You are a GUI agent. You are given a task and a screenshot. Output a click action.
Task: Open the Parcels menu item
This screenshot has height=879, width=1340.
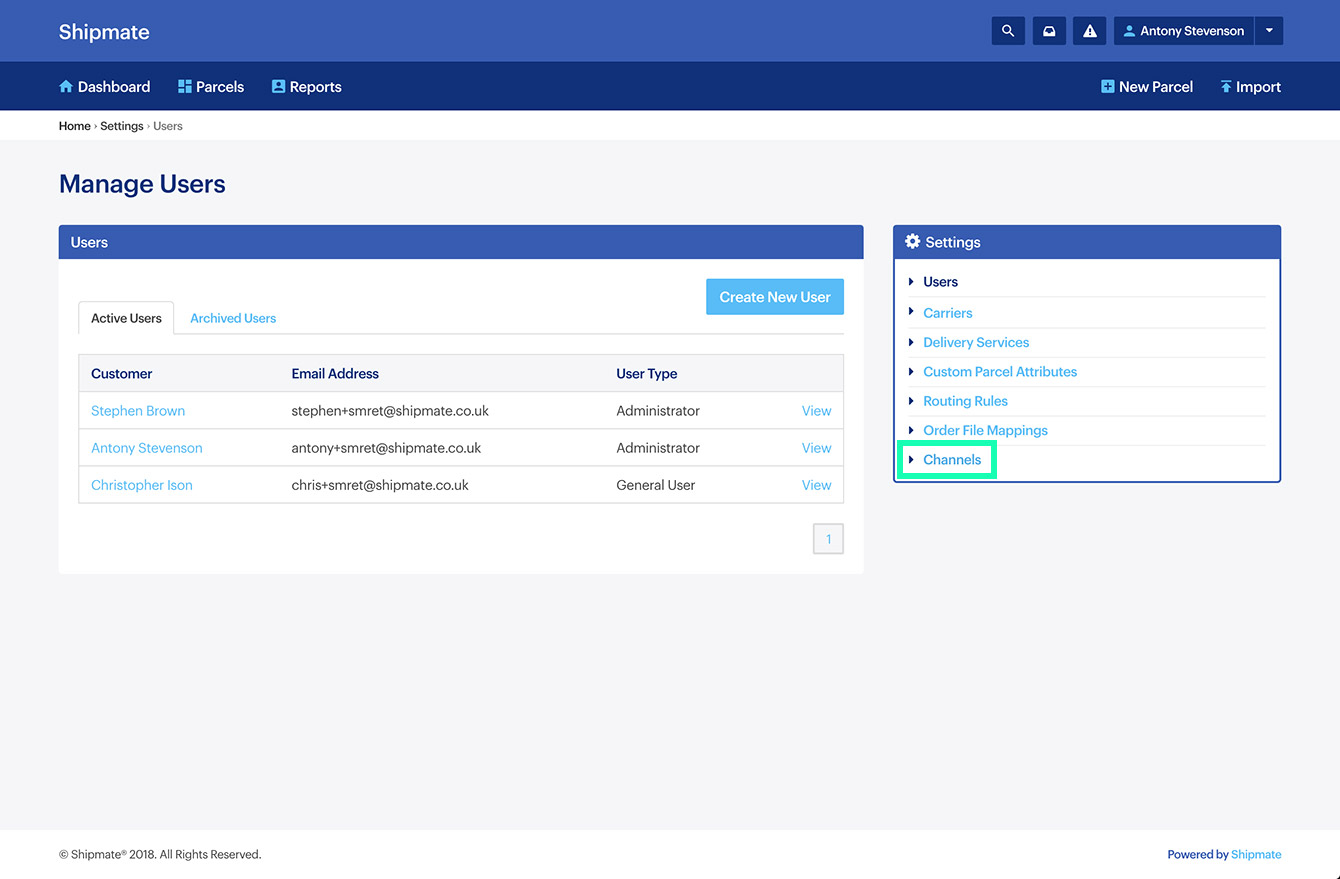pos(211,87)
